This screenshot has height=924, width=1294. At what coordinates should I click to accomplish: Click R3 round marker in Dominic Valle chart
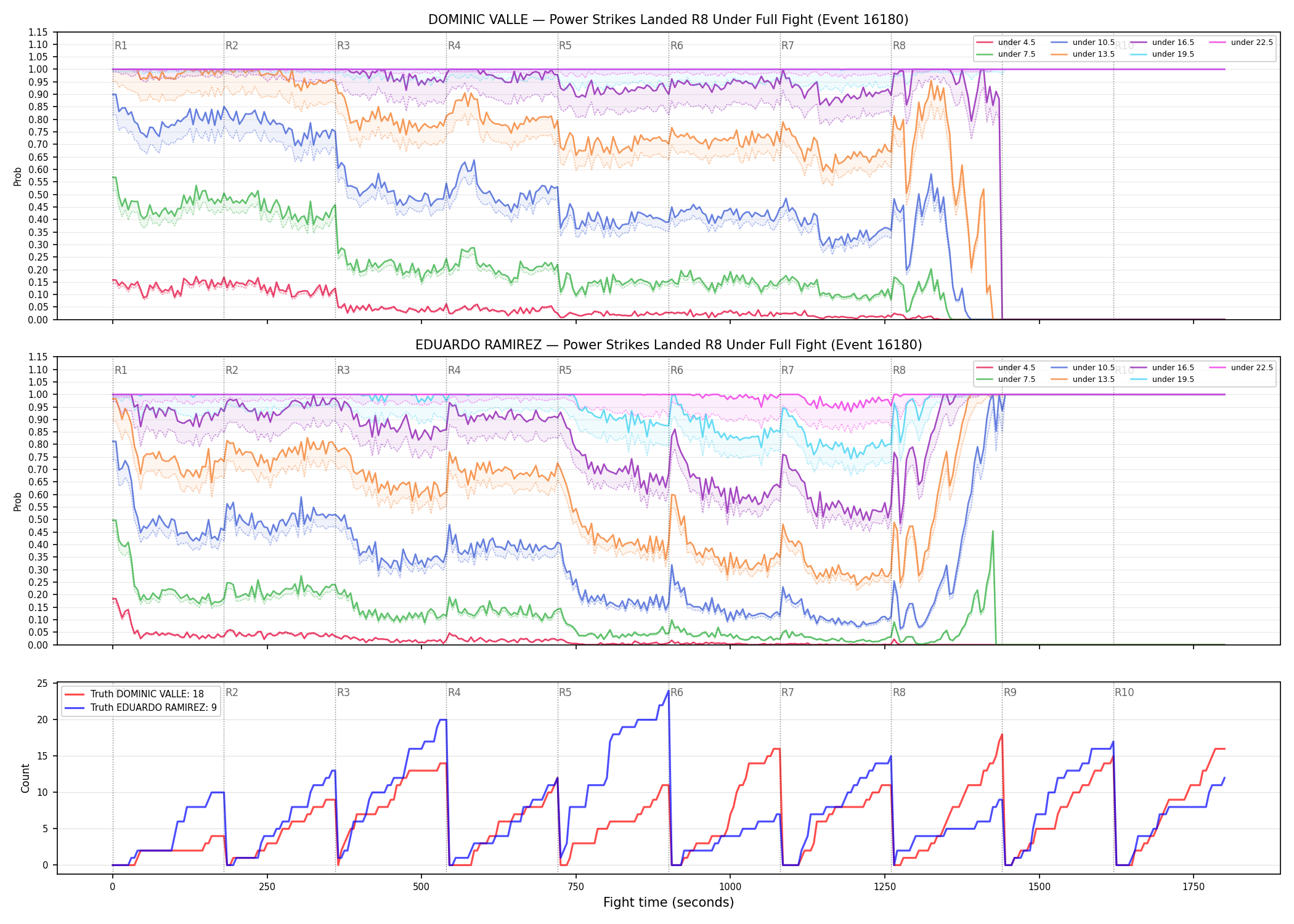343,46
